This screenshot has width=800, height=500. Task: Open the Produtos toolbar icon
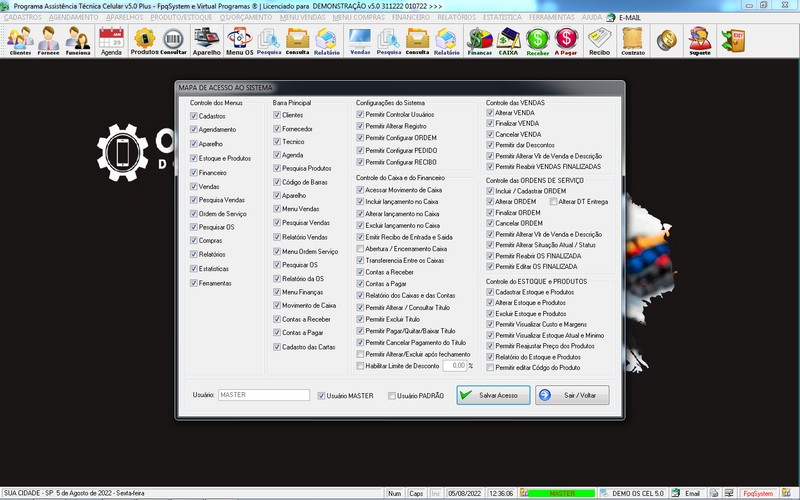point(145,40)
